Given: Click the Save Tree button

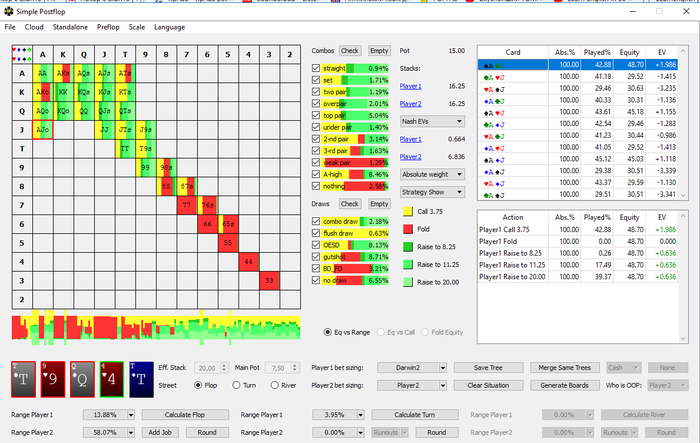Looking at the screenshot, I should [488, 368].
